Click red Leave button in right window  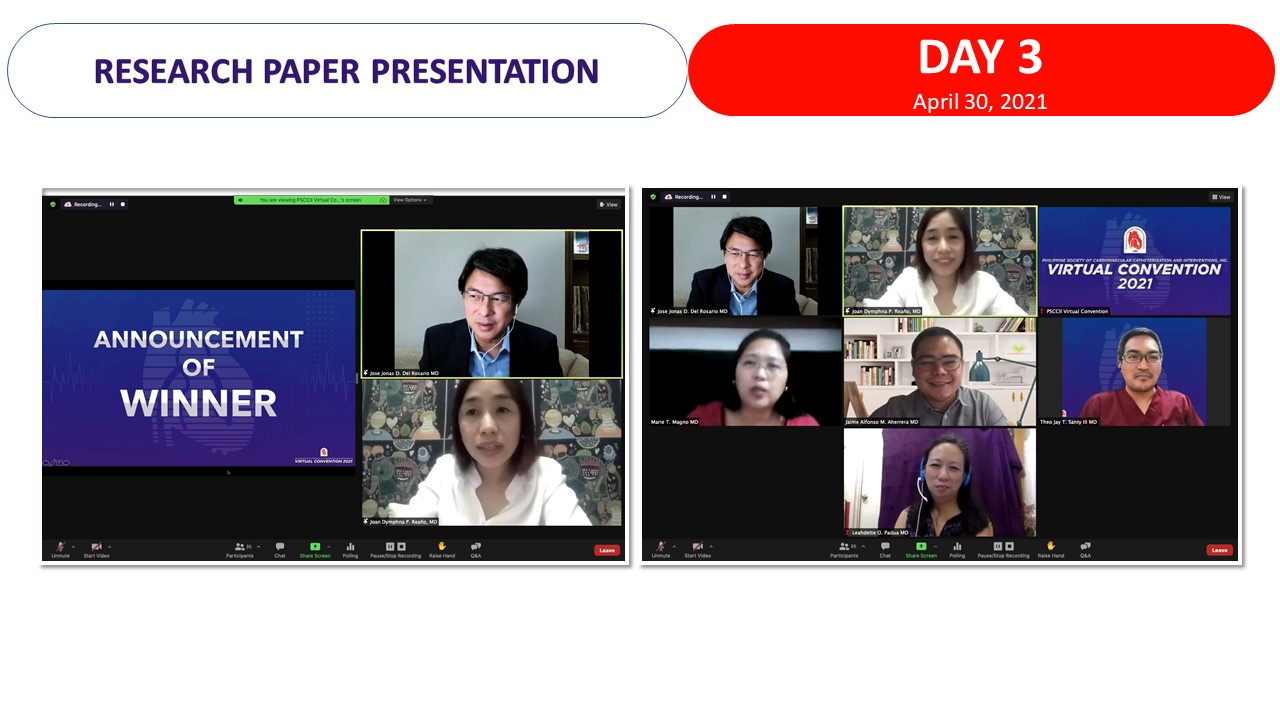coord(1219,550)
